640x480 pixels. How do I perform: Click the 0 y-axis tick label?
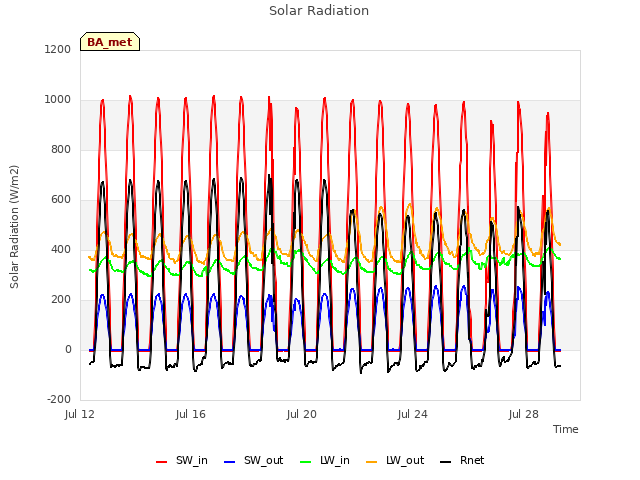(x=68, y=349)
